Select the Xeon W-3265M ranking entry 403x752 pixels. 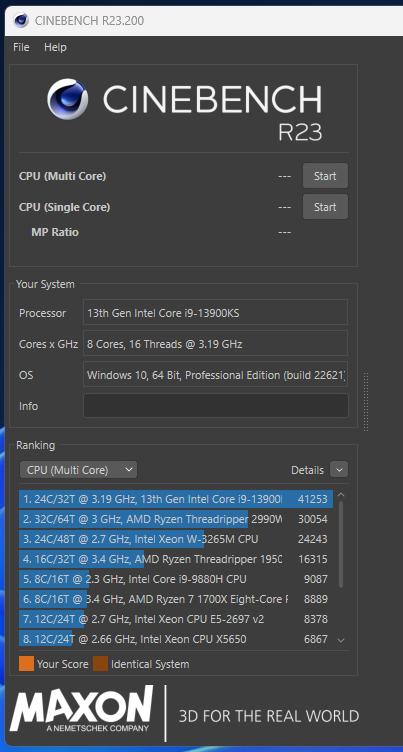[x=176, y=539]
